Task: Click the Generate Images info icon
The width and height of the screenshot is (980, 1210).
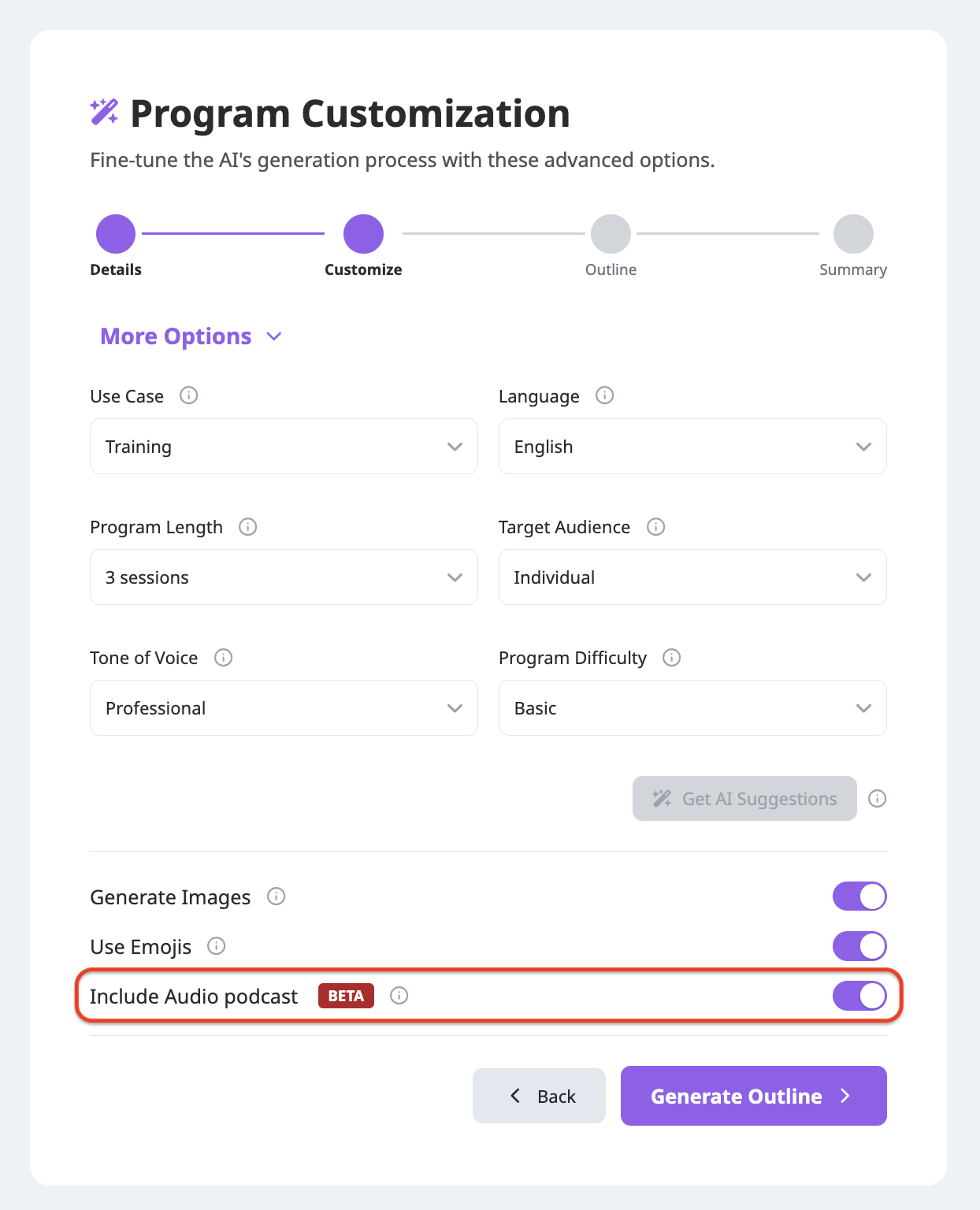Action: pyautogui.click(x=276, y=896)
